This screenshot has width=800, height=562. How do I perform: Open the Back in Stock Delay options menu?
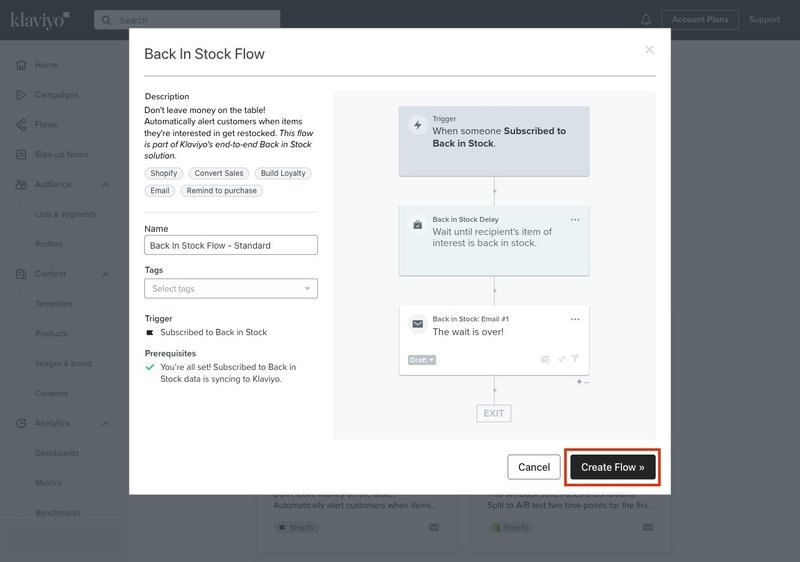[x=575, y=220]
